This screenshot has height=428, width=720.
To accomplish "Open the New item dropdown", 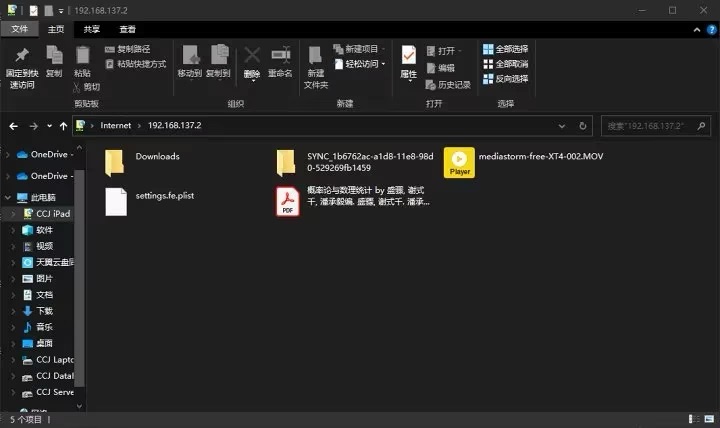I will 361,48.
